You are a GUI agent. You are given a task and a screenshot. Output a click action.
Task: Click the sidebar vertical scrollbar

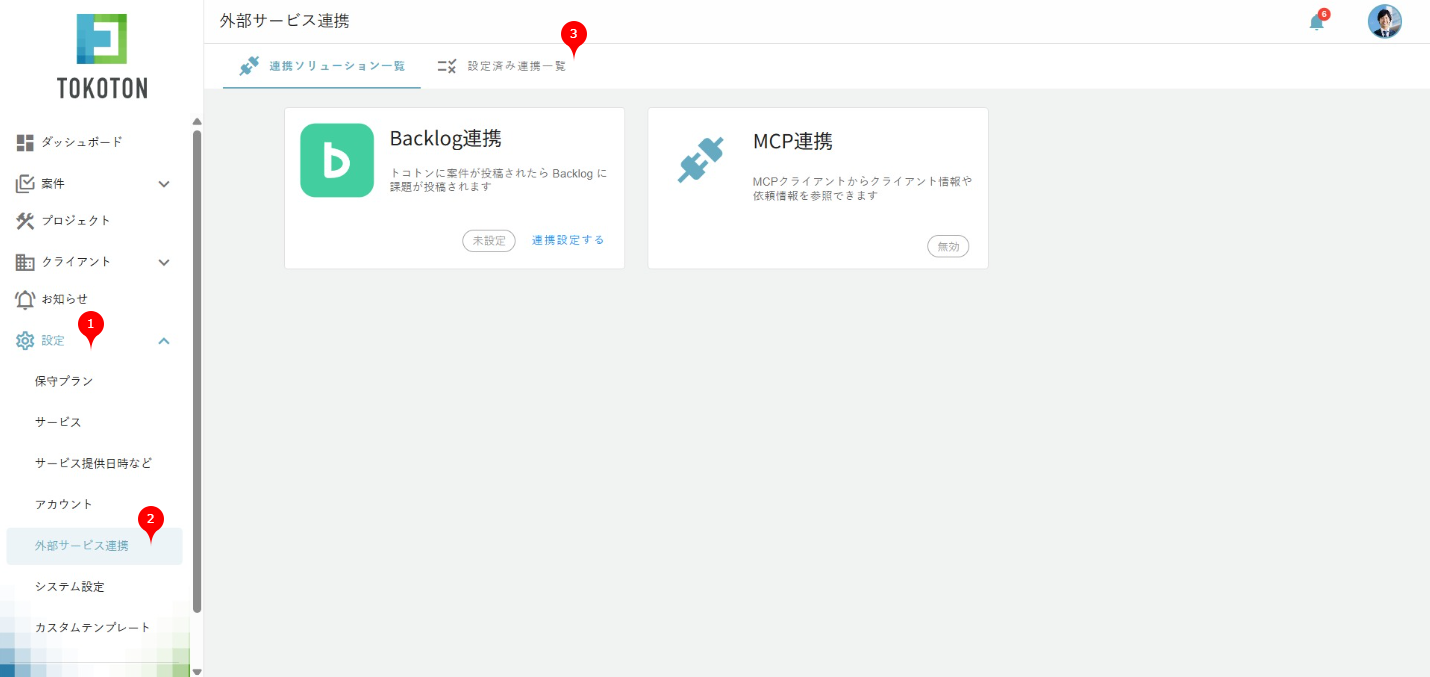197,370
